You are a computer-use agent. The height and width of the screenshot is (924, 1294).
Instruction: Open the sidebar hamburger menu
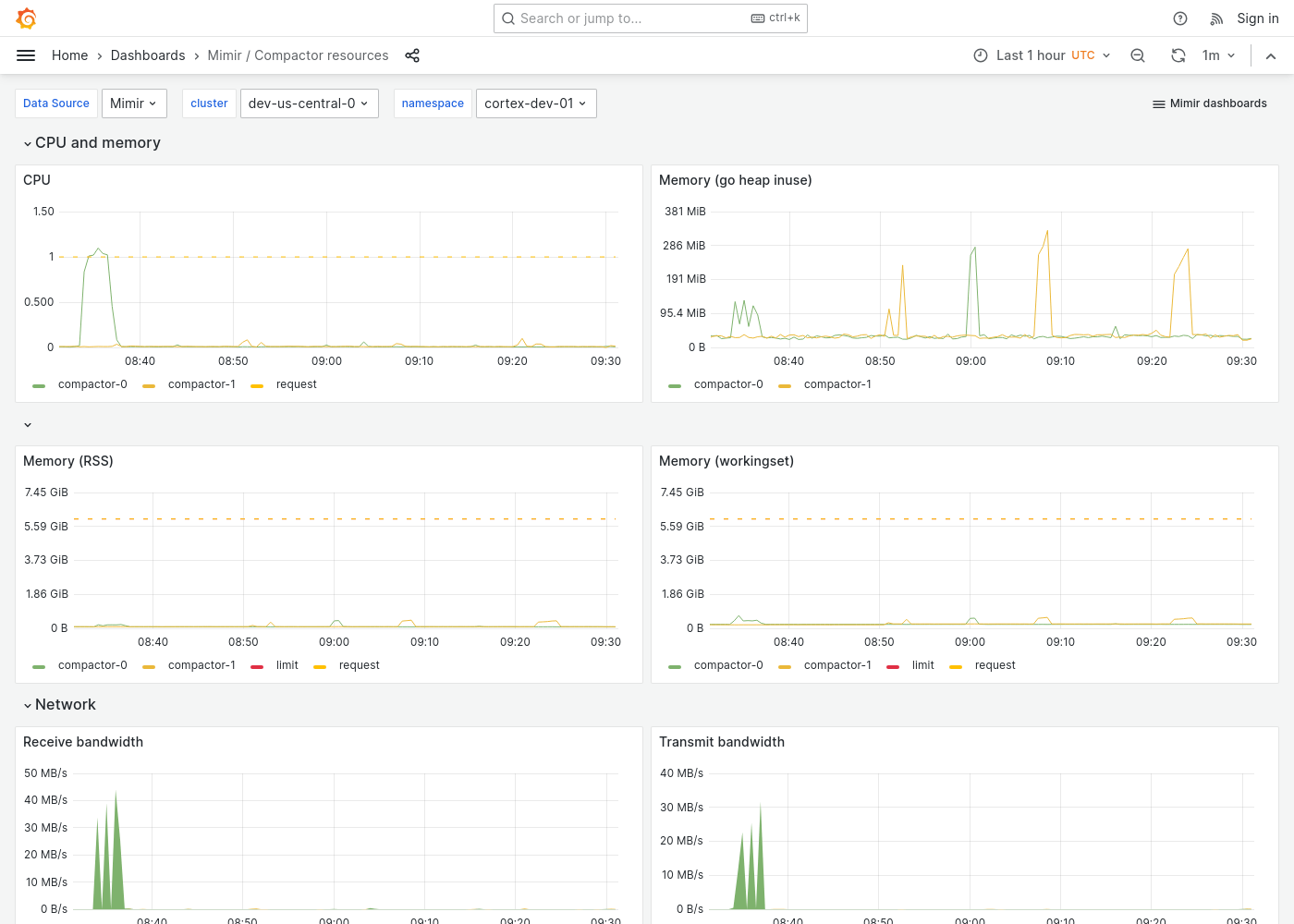pyautogui.click(x=26, y=55)
